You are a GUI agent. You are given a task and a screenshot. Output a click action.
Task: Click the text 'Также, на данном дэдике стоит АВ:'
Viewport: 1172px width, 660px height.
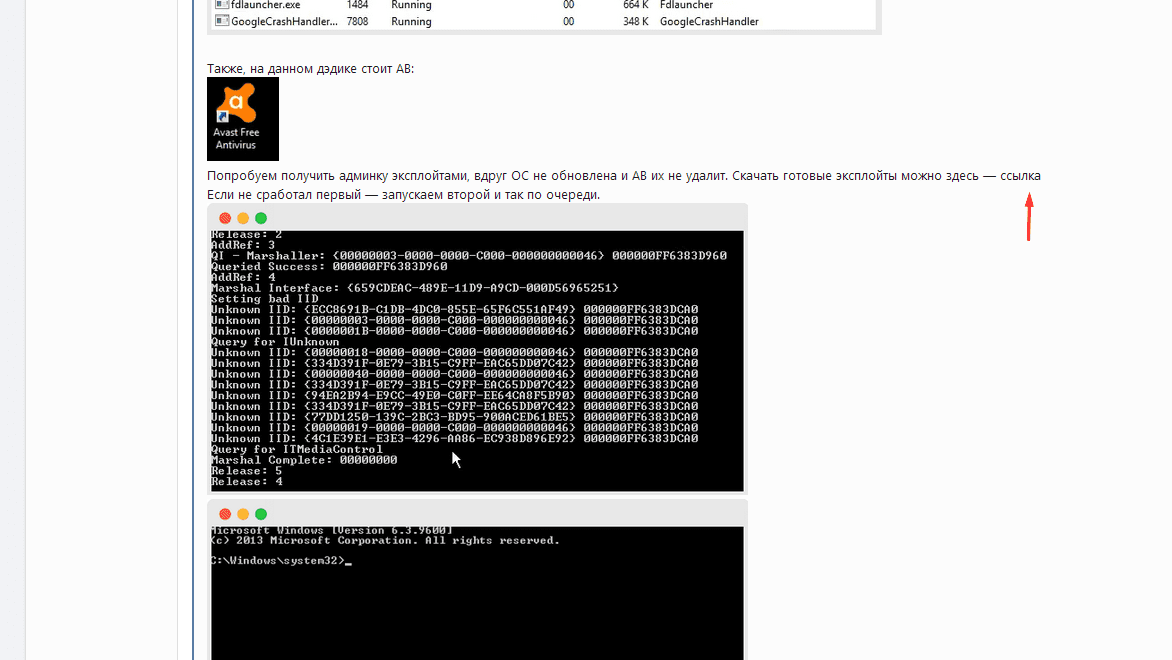pos(310,69)
